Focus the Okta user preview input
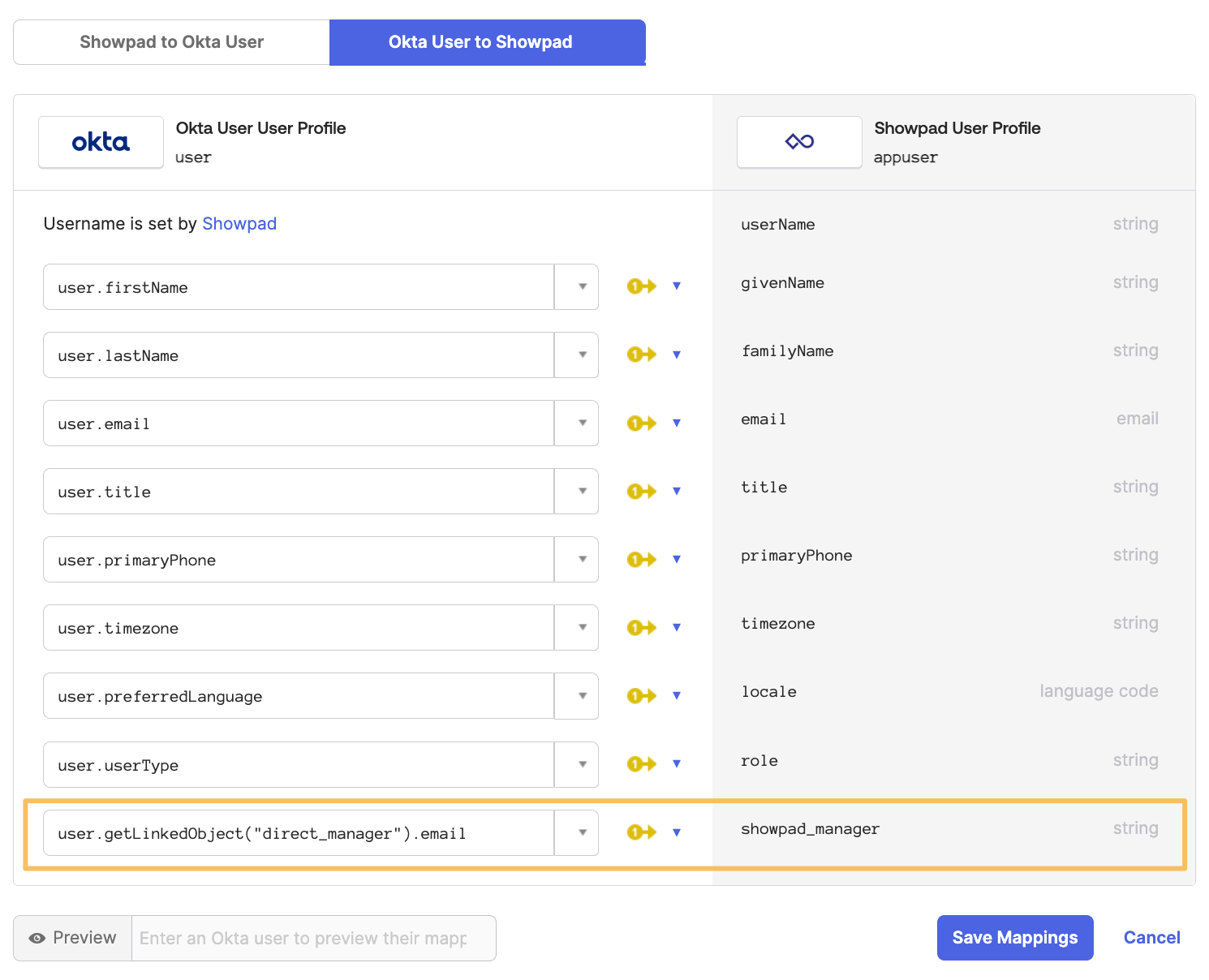Image resolution: width=1209 pixels, height=980 pixels. pos(314,938)
